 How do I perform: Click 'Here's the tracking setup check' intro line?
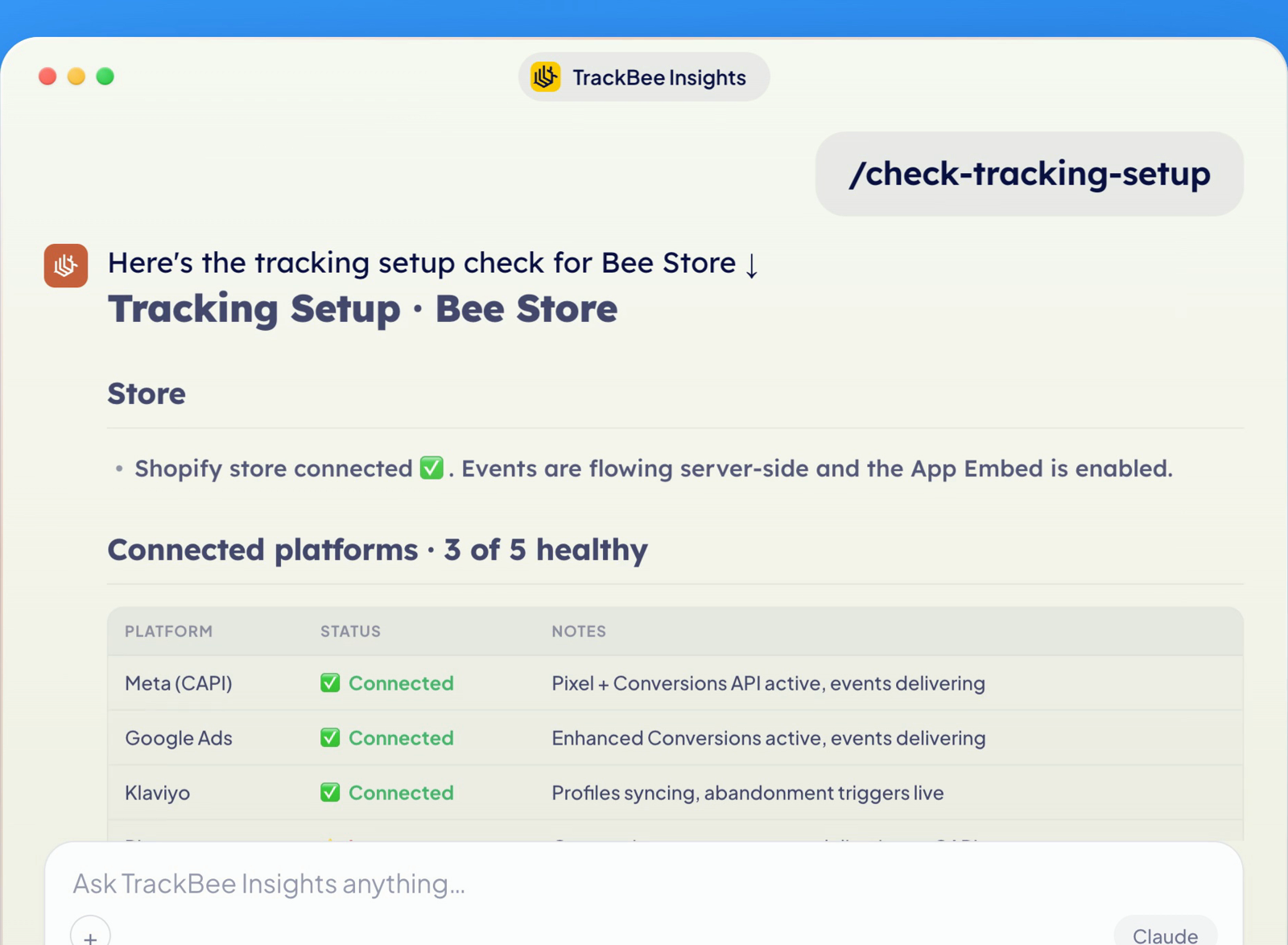point(433,263)
